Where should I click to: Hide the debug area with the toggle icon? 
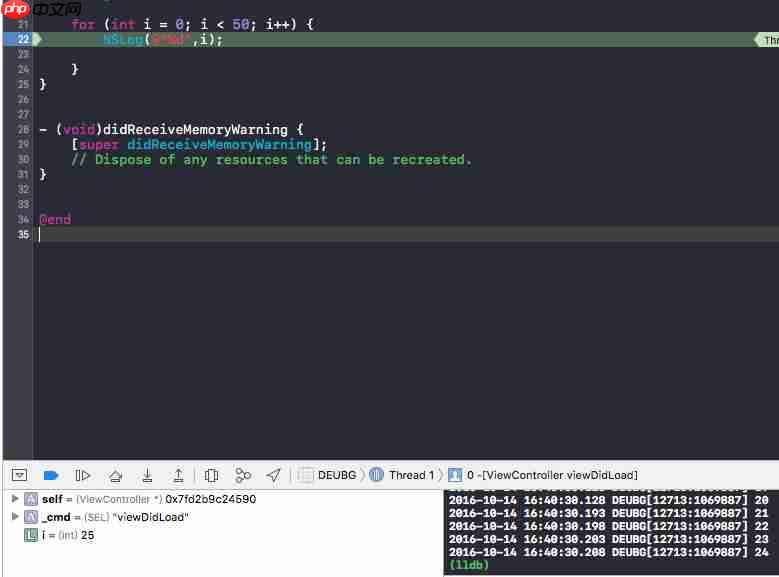pyautogui.click(x=19, y=475)
